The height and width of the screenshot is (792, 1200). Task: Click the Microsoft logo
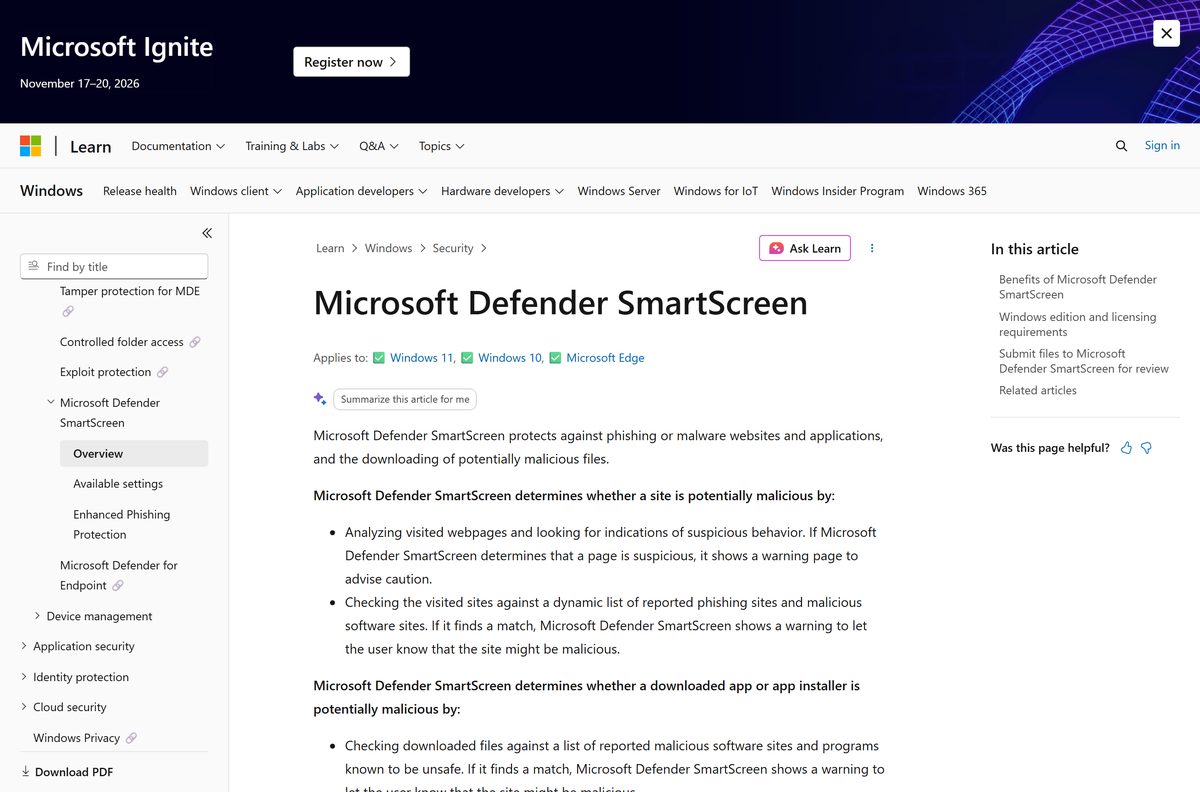point(31,146)
